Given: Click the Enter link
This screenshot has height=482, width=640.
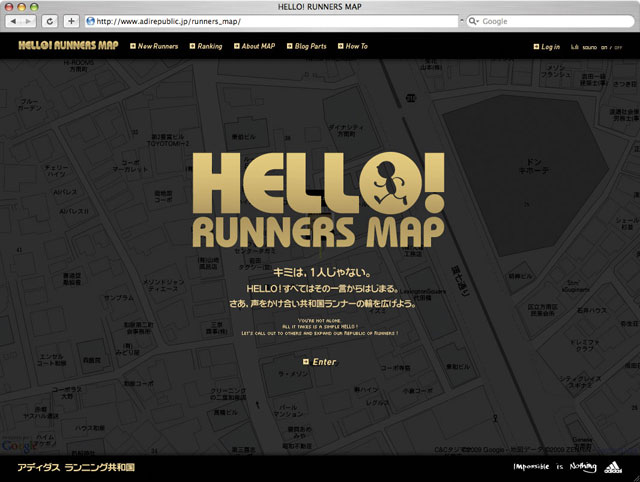Looking at the screenshot, I should [320, 362].
